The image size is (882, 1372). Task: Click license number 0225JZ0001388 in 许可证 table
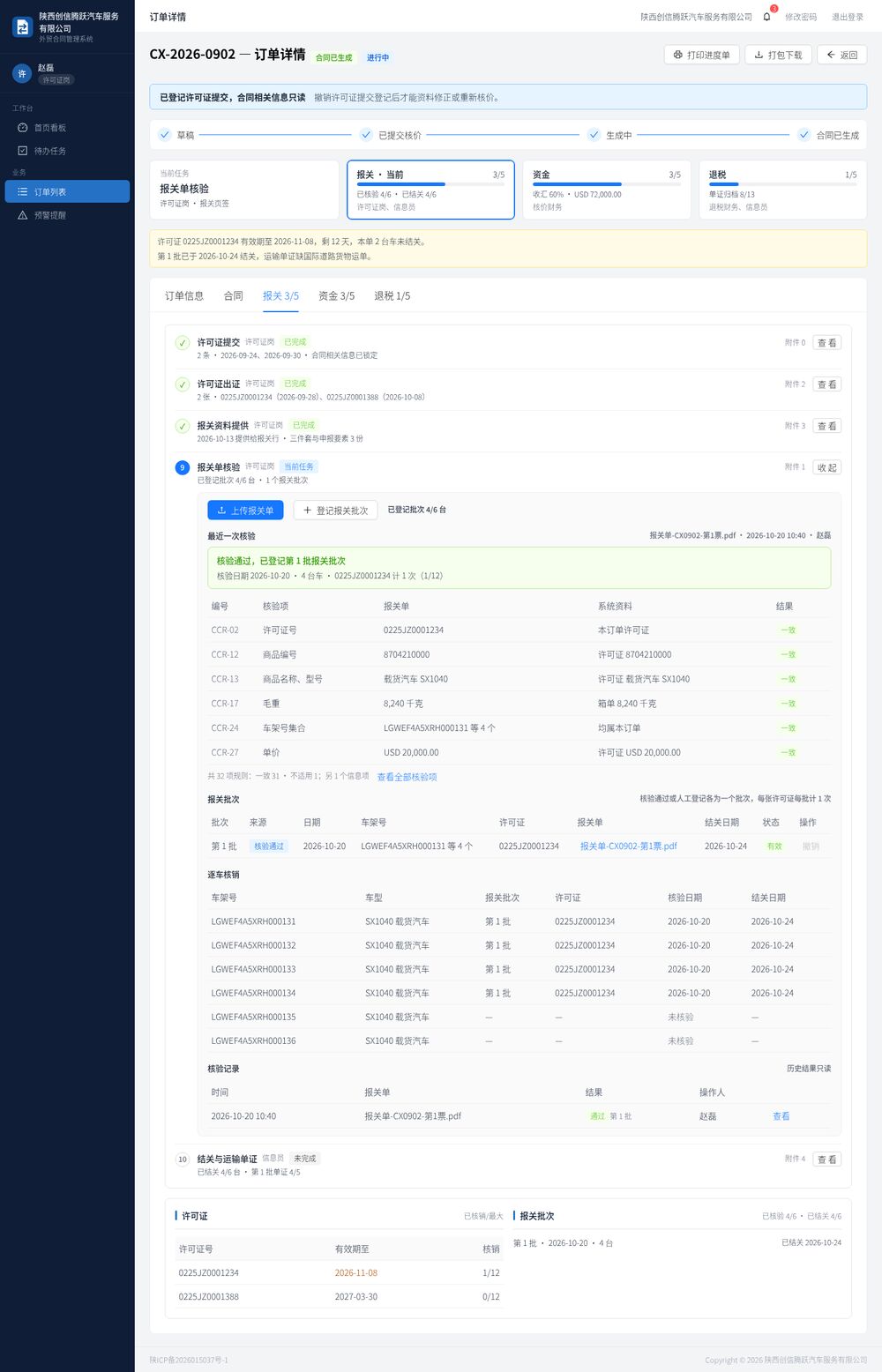click(x=209, y=1297)
